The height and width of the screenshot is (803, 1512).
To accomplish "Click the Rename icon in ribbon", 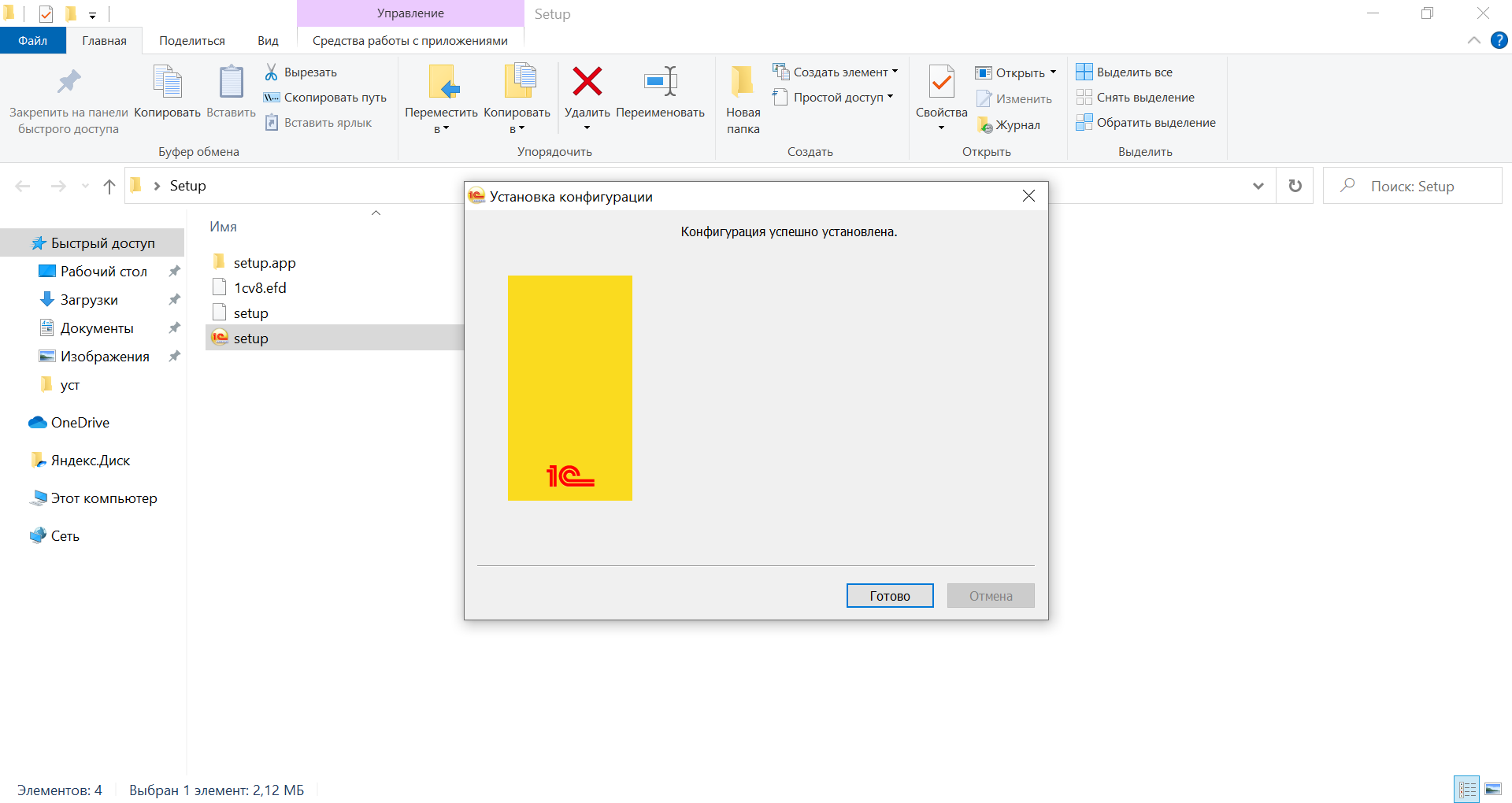I will tap(660, 82).
